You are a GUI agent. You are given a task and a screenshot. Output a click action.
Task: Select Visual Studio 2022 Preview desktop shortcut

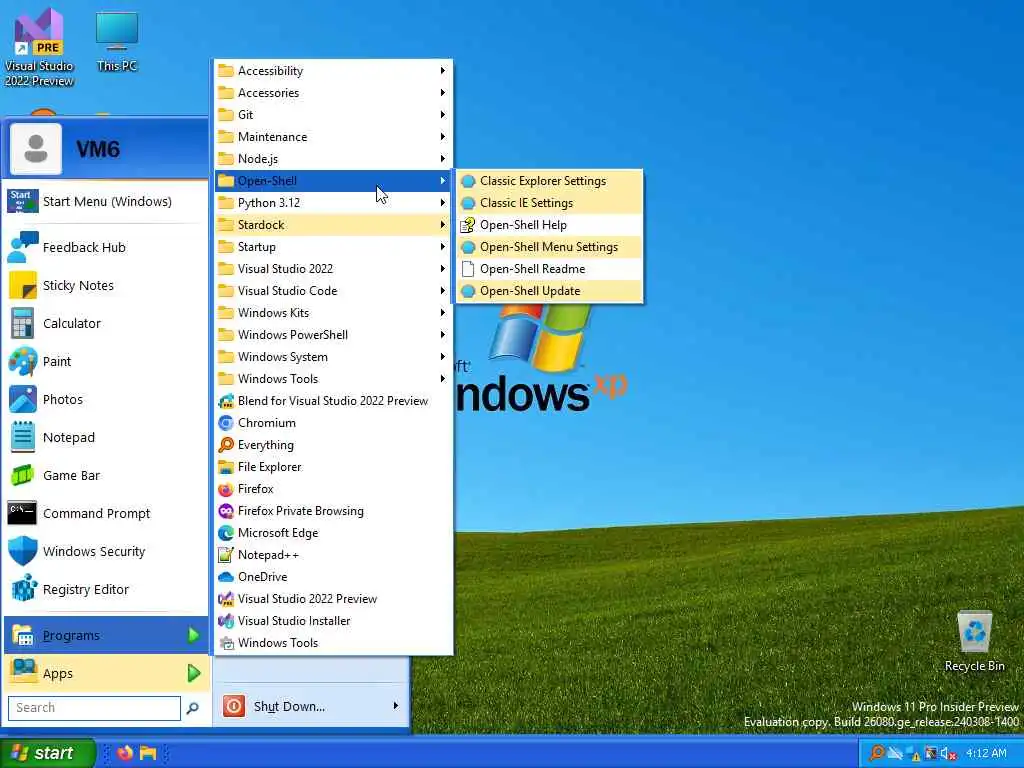coord(39,47)
